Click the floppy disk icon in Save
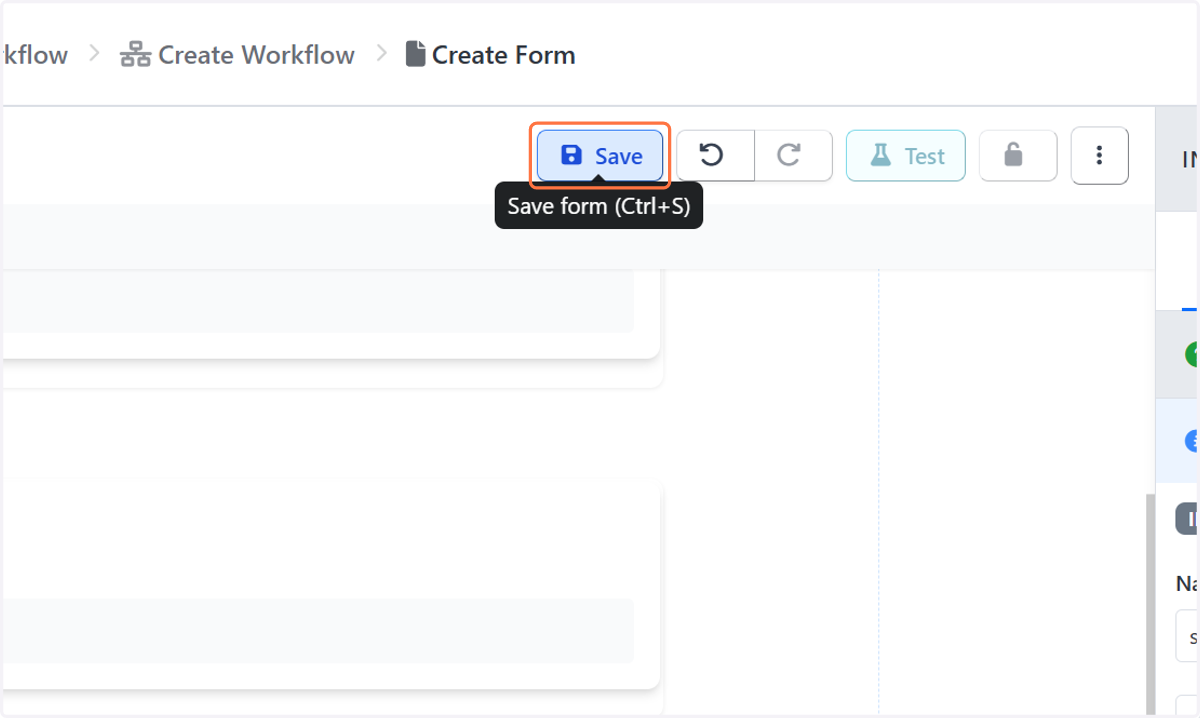1200x718 pixels. tap(571, 155)
